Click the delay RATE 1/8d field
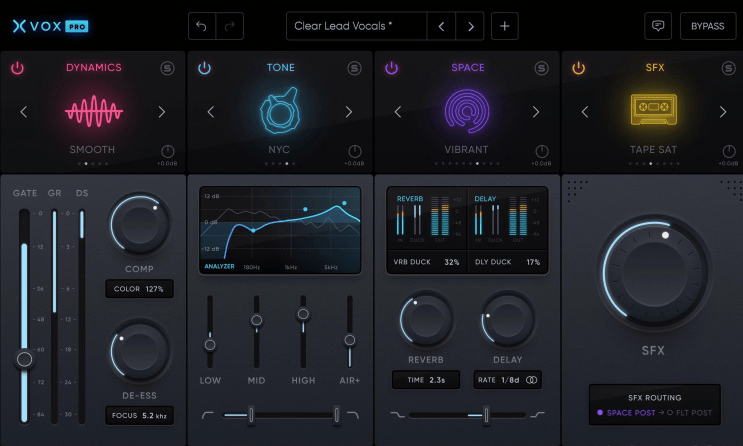 [507, 380]
